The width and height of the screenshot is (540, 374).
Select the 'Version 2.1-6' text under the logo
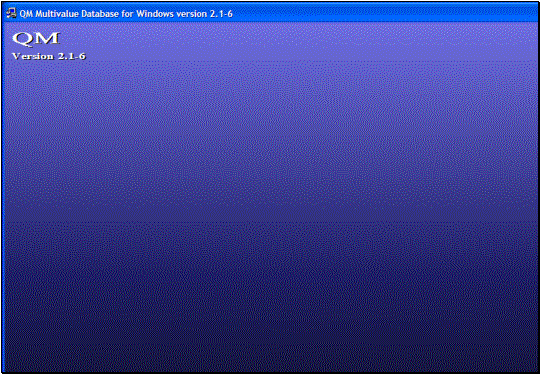pos(49,56)
